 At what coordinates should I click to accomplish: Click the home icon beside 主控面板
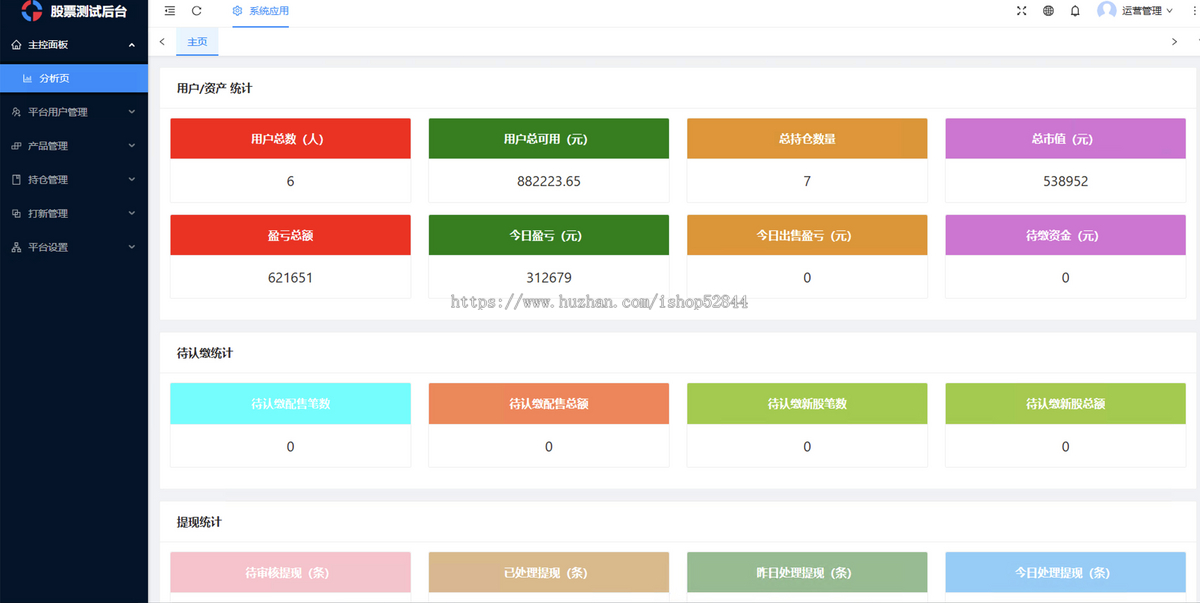click(16, 45)
